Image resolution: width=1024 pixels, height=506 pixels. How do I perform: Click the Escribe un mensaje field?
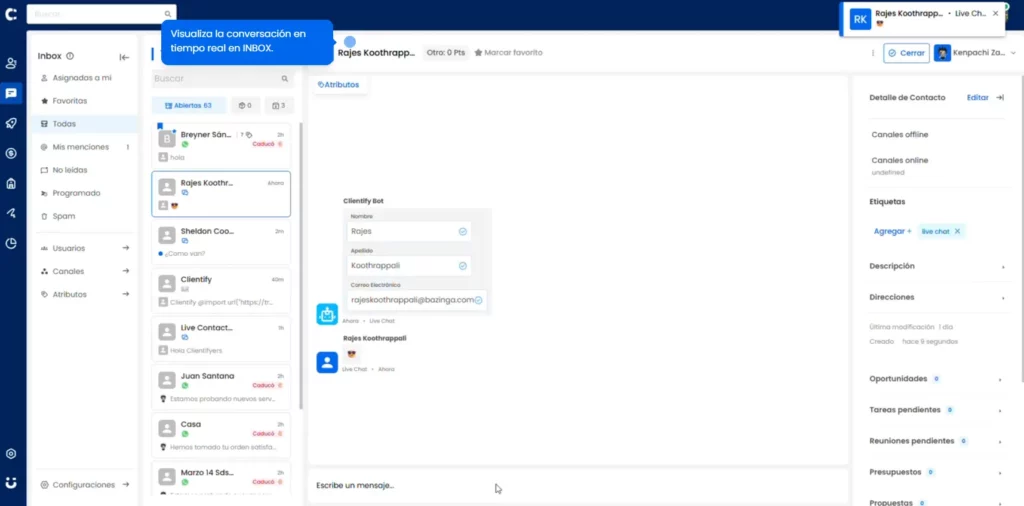click(577, 486)
